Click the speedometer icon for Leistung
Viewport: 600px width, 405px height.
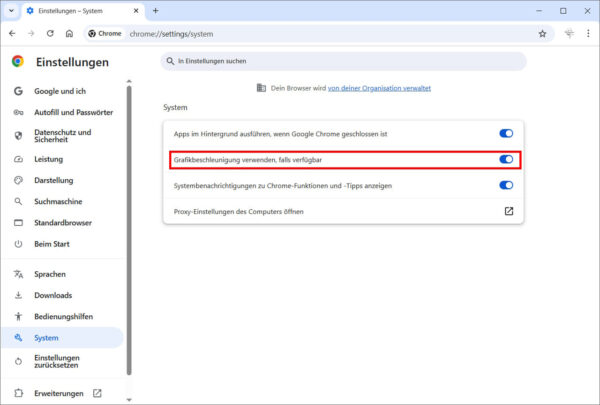[x=18, y=159]
